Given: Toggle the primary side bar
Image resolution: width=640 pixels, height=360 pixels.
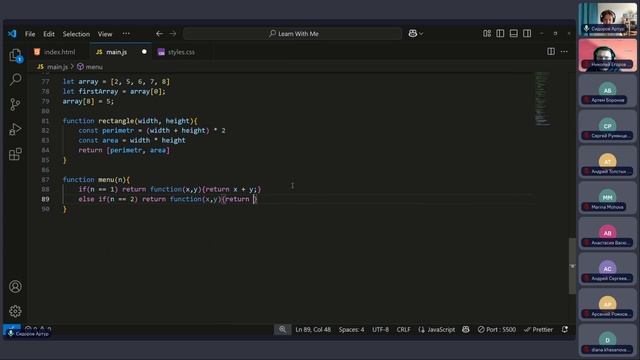Looking at the screenshot, I should (500, 33).
